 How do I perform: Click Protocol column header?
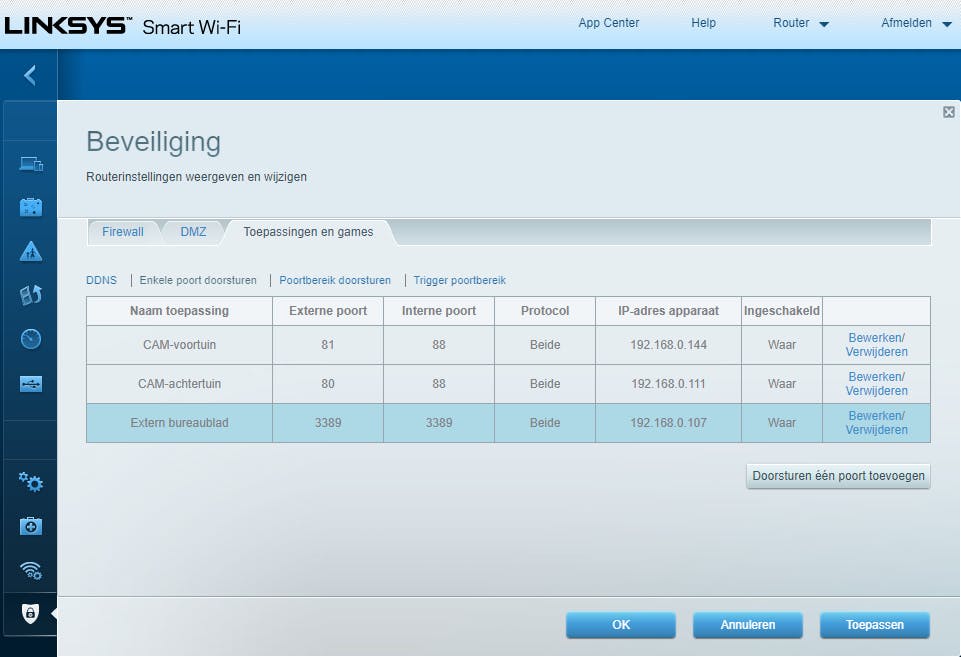point(545,311)
